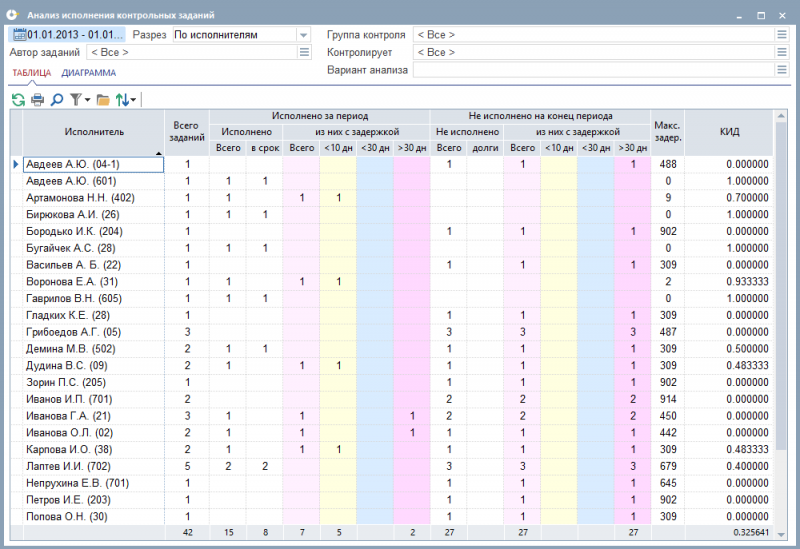This screenshot has height=549, width=800.
Task: Click the filter funnel icon
Action: pos(76,99)
